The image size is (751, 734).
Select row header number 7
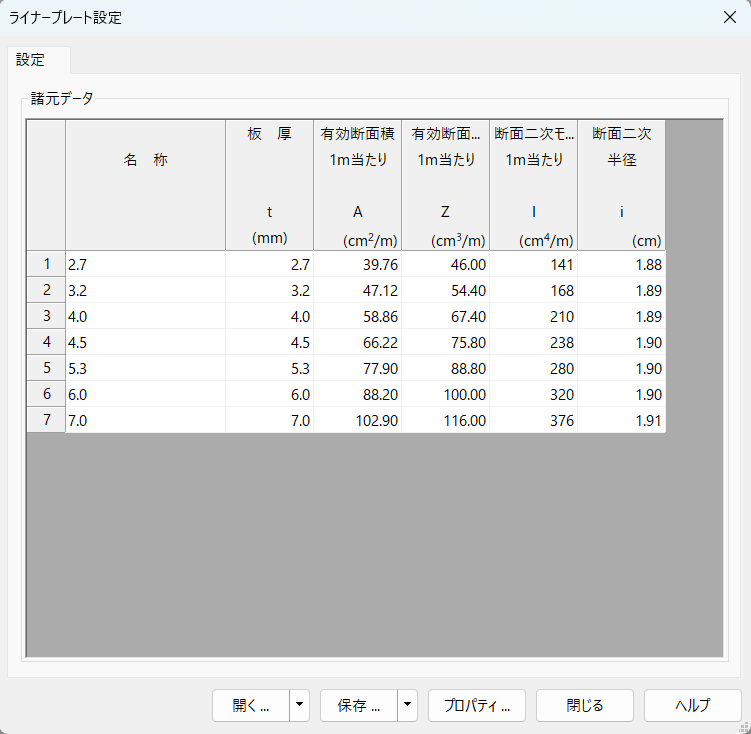pos(46,420)
